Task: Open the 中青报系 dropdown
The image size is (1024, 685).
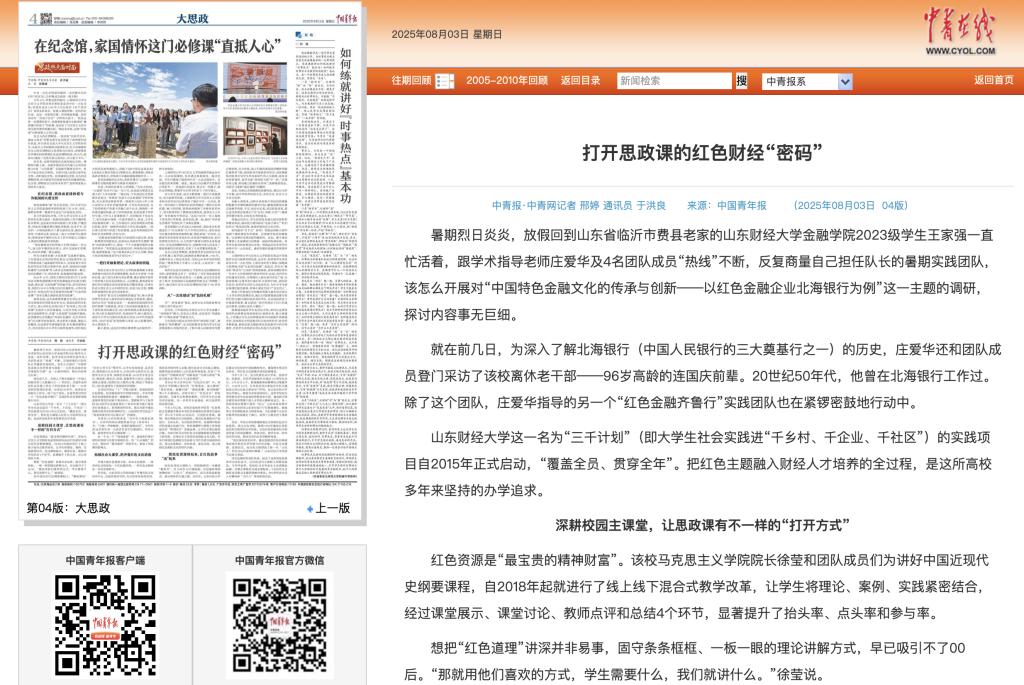Action: (x=807, y=82)
